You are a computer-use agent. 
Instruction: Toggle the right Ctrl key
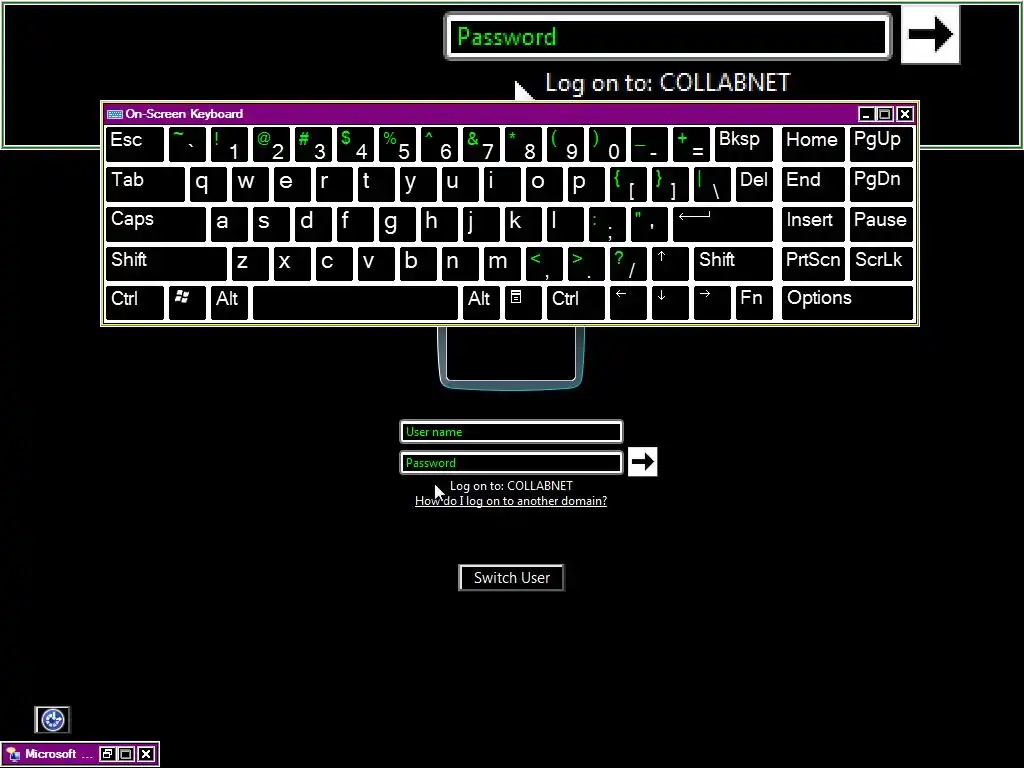[575, 303]
